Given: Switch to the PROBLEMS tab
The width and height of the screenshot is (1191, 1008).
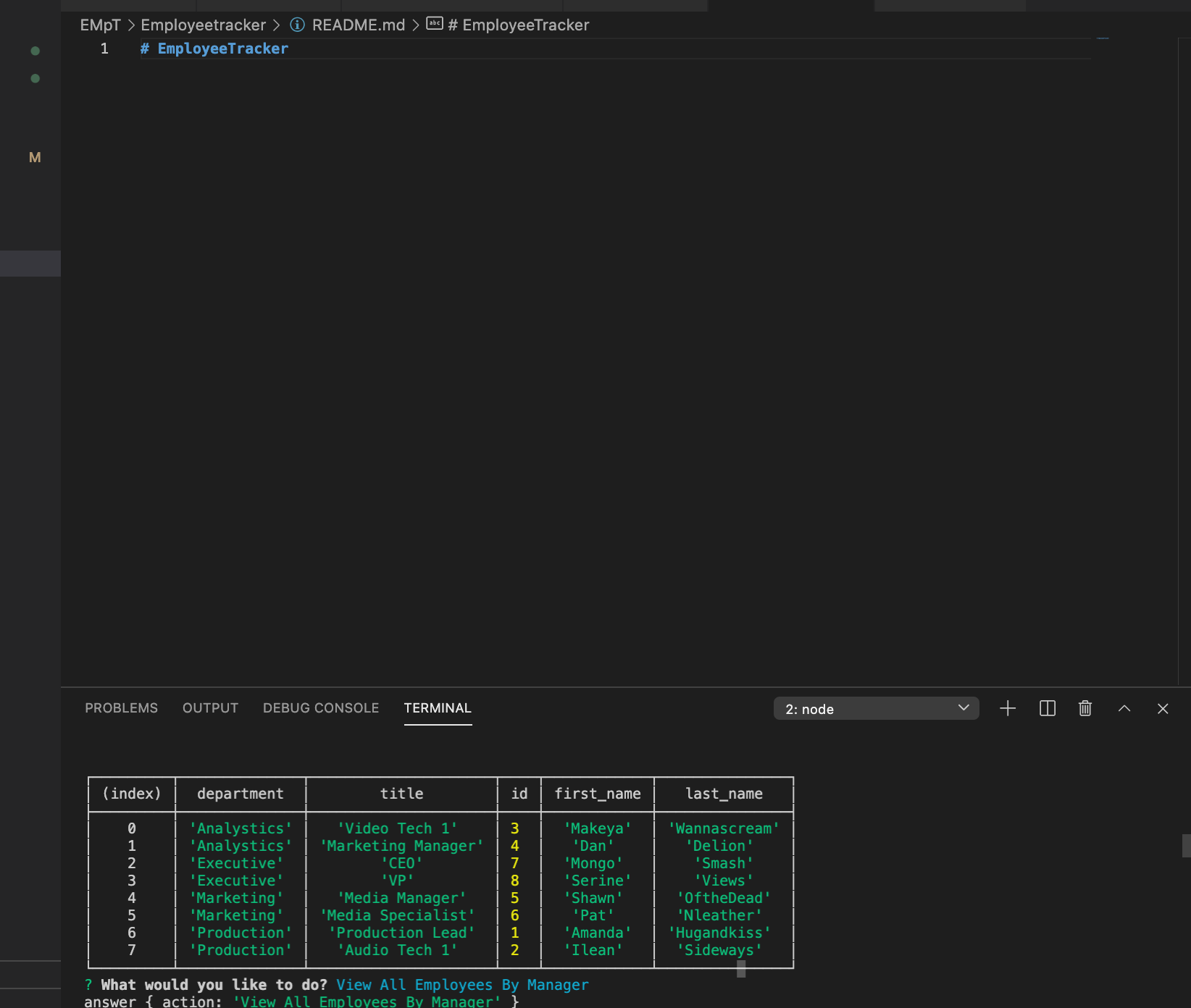Looking at the screenshot, I should point(121,707).
